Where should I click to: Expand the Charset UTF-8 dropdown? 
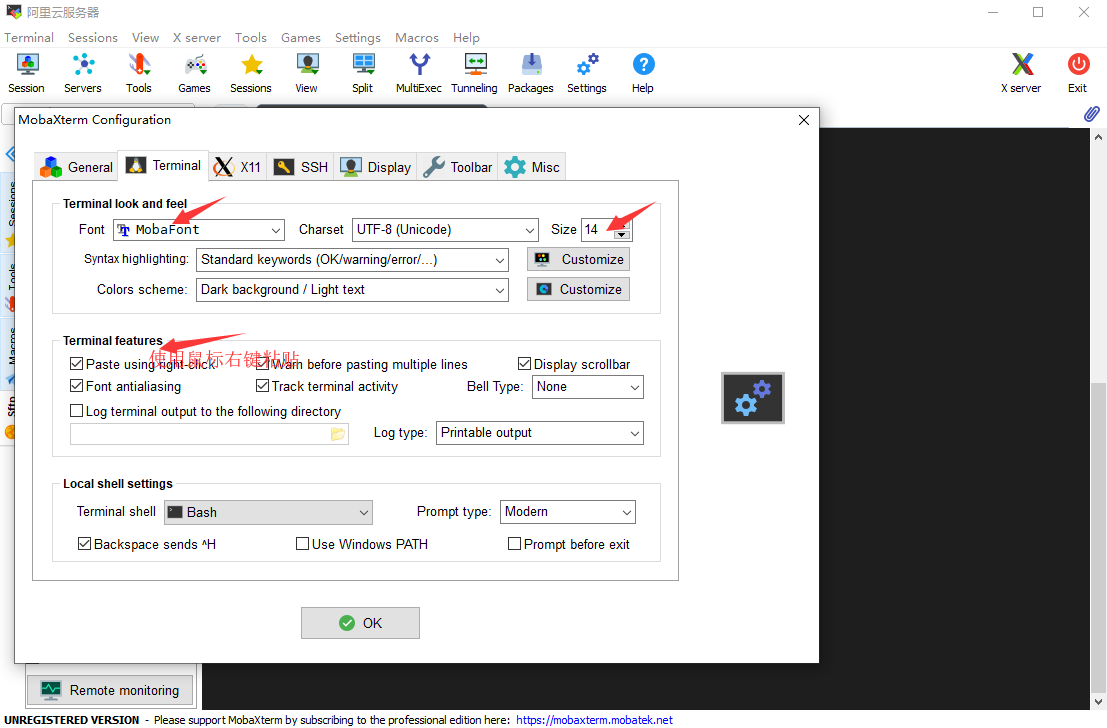(x=445, y=229)
